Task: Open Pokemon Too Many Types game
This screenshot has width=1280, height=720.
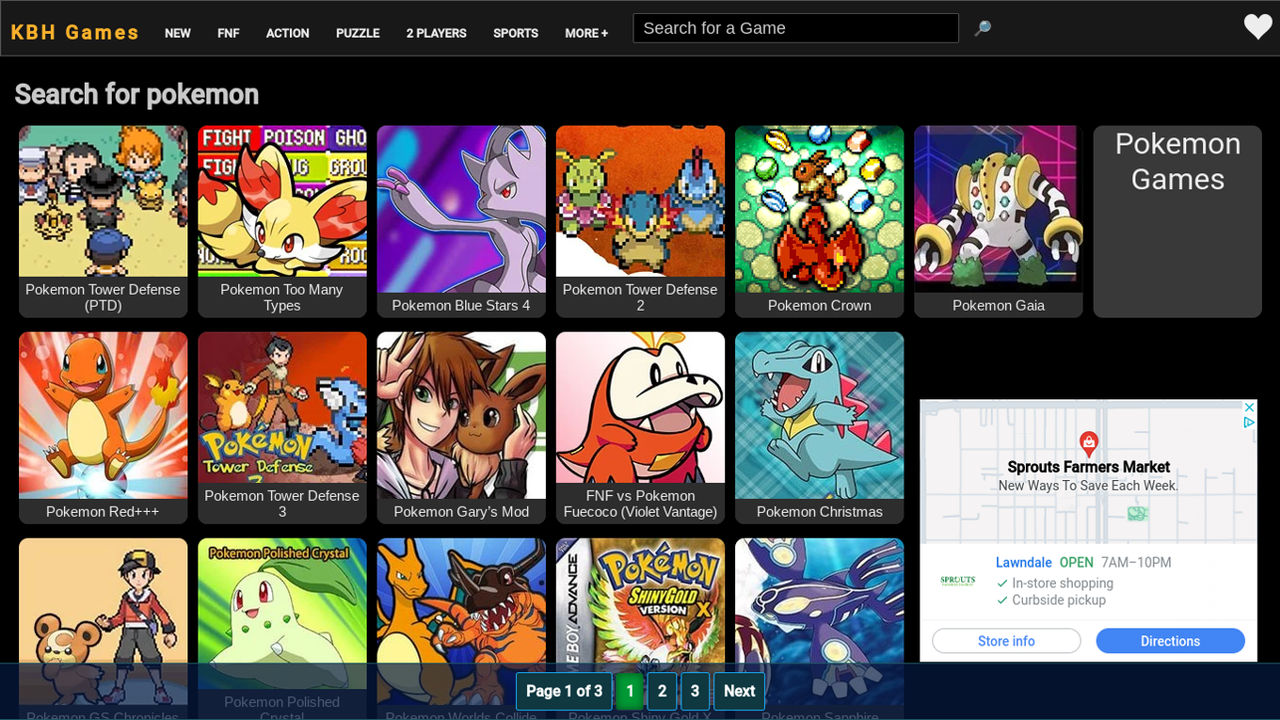Action: coord(282,221)
